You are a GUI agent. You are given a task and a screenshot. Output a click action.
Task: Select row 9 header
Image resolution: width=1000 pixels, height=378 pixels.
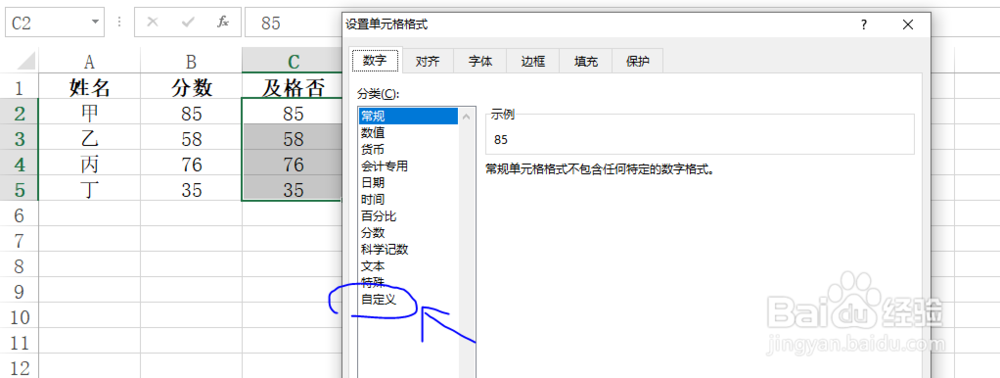pos(19,291)
